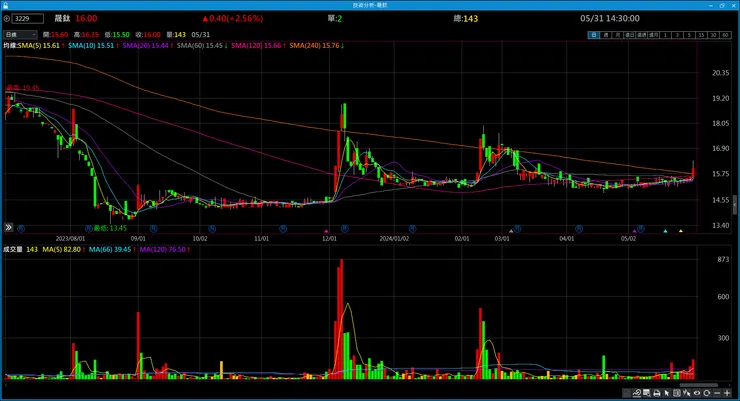Open the split-panel layout icon
This screenshot has width=740, height=401.
677,393
